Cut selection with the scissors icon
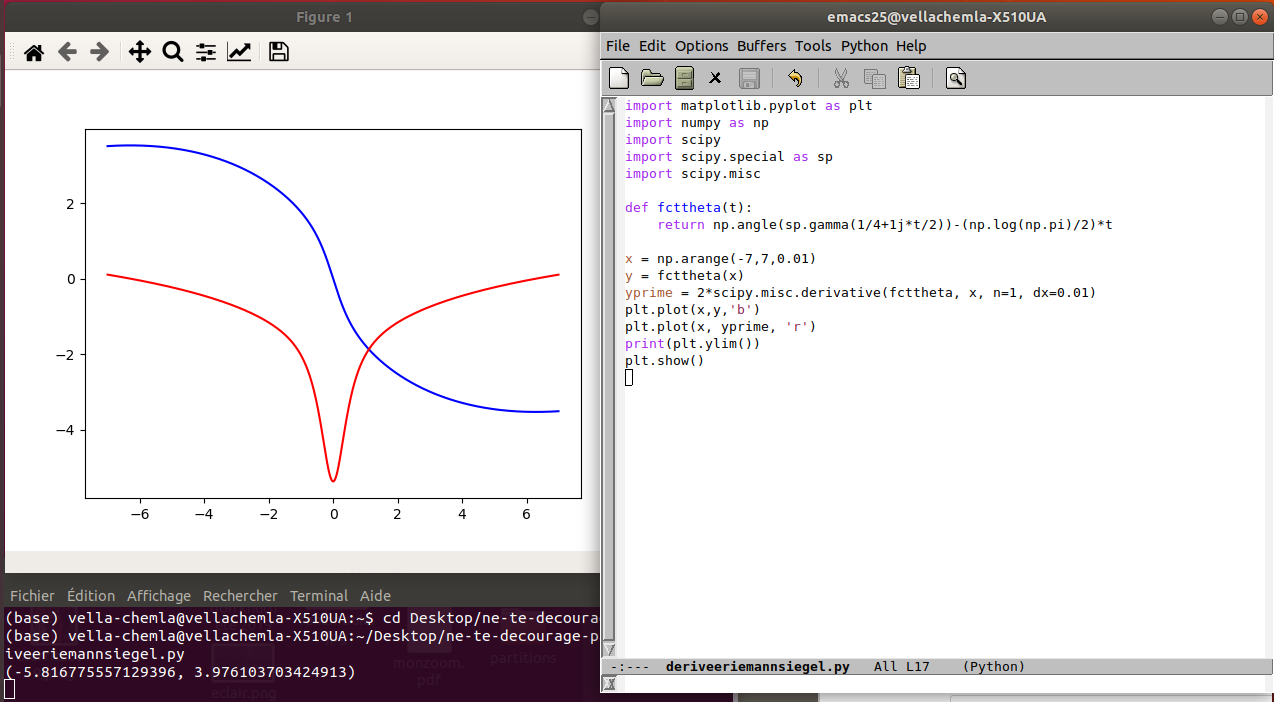The width and height of the screenshot is (1274, 702). point(841,78)
